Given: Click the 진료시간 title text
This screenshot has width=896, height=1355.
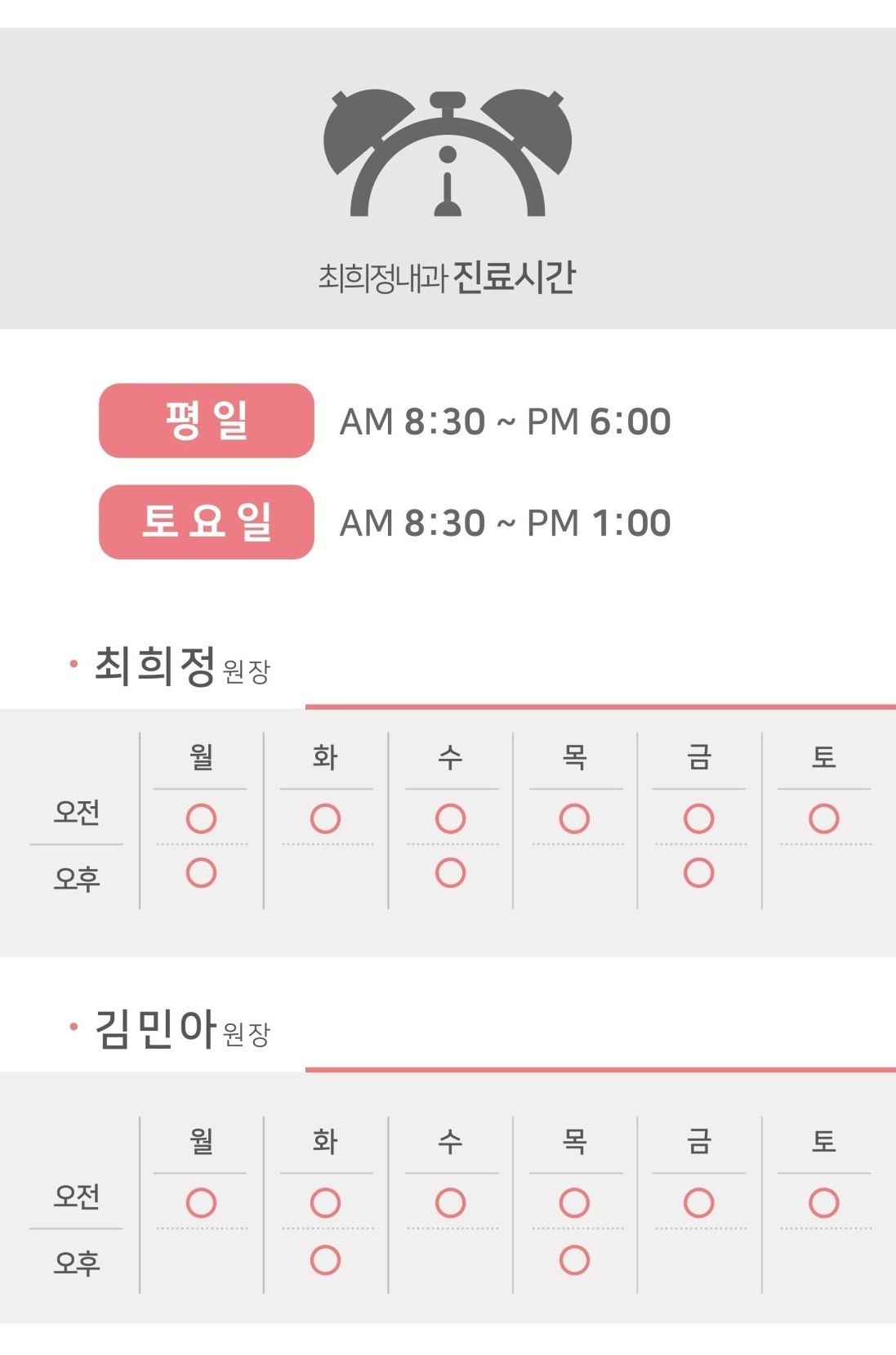Looking at the screenshot, I should click(514, 277).
